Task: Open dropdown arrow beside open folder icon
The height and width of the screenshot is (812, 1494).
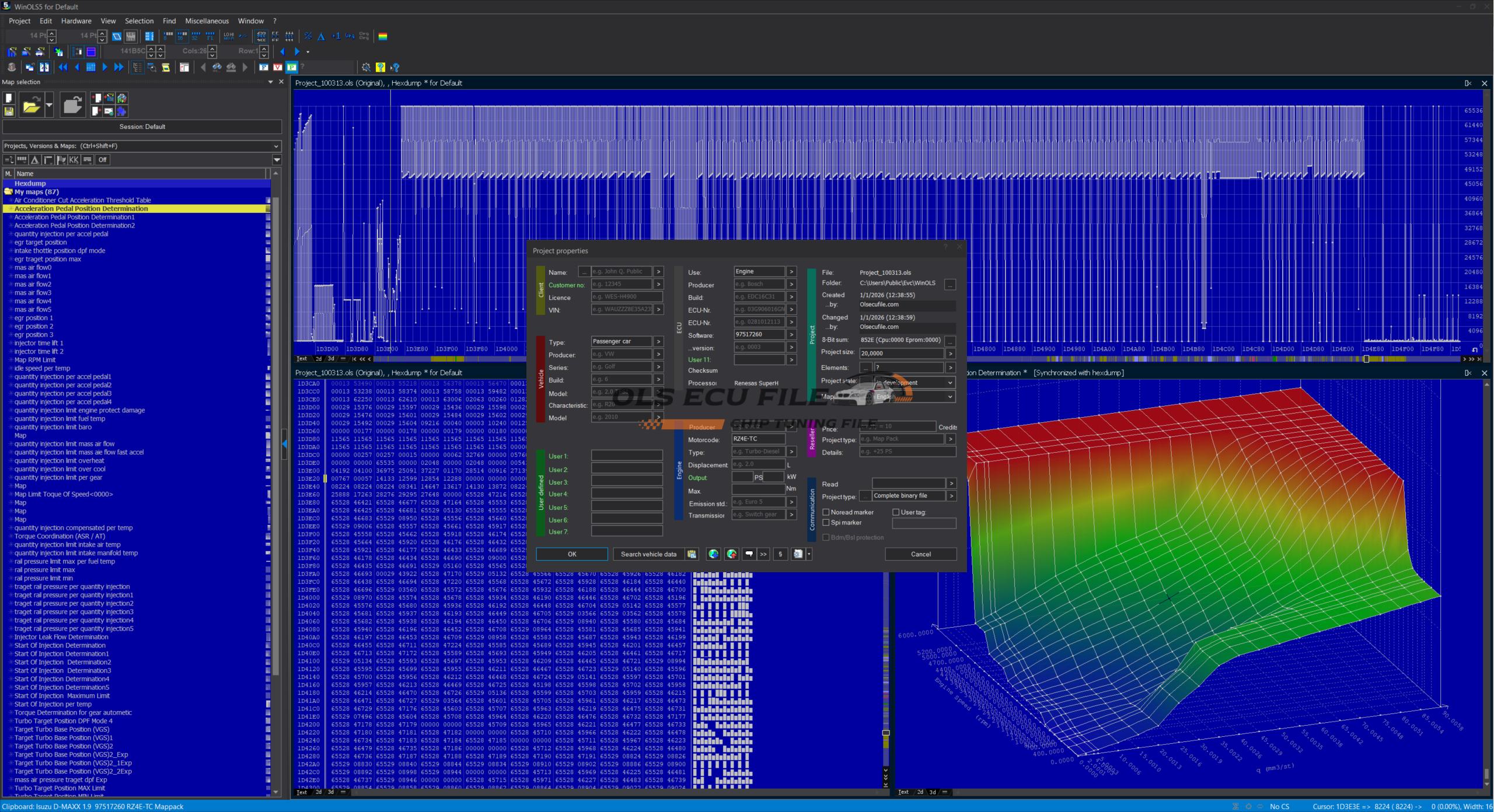Action: pos(49,106)
